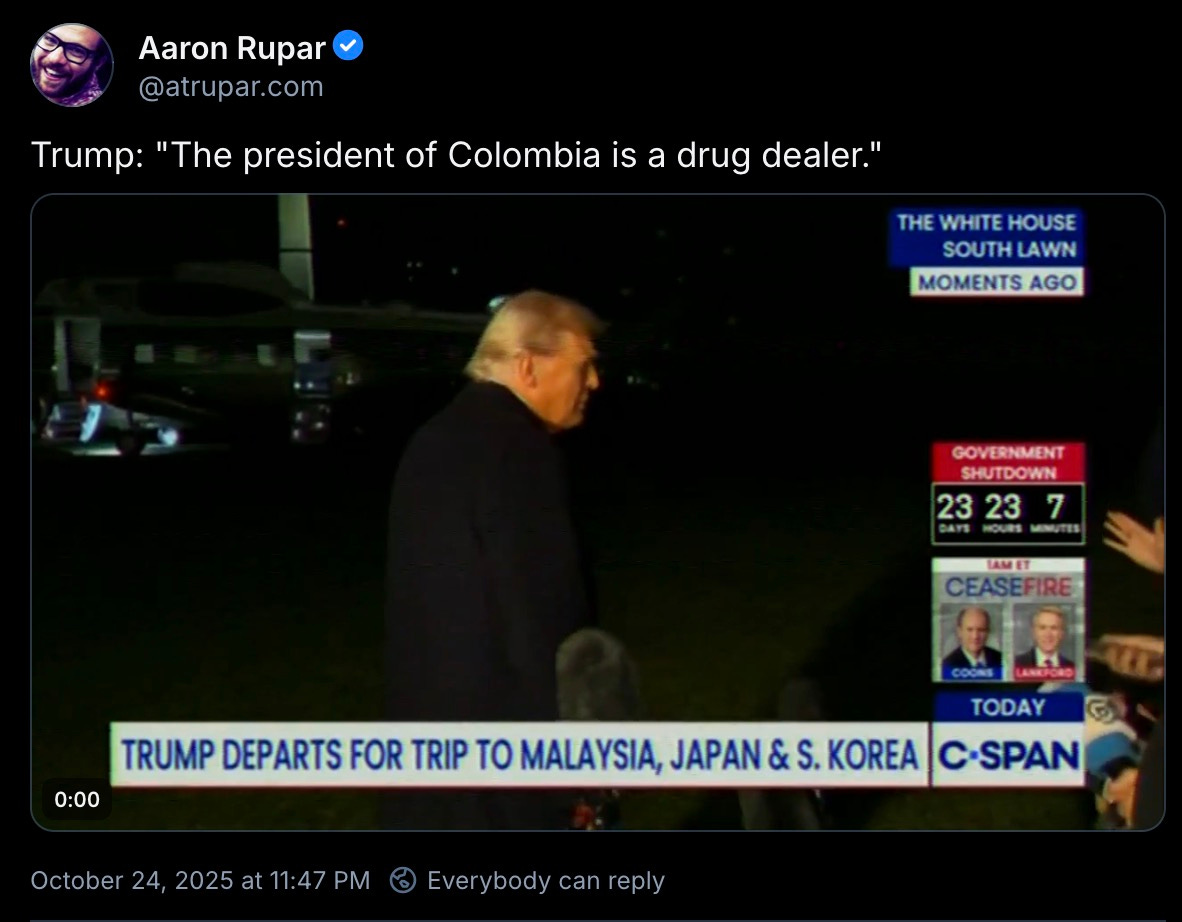Click the 'Trump departs for trip' banner

click(x=519, y=755)
